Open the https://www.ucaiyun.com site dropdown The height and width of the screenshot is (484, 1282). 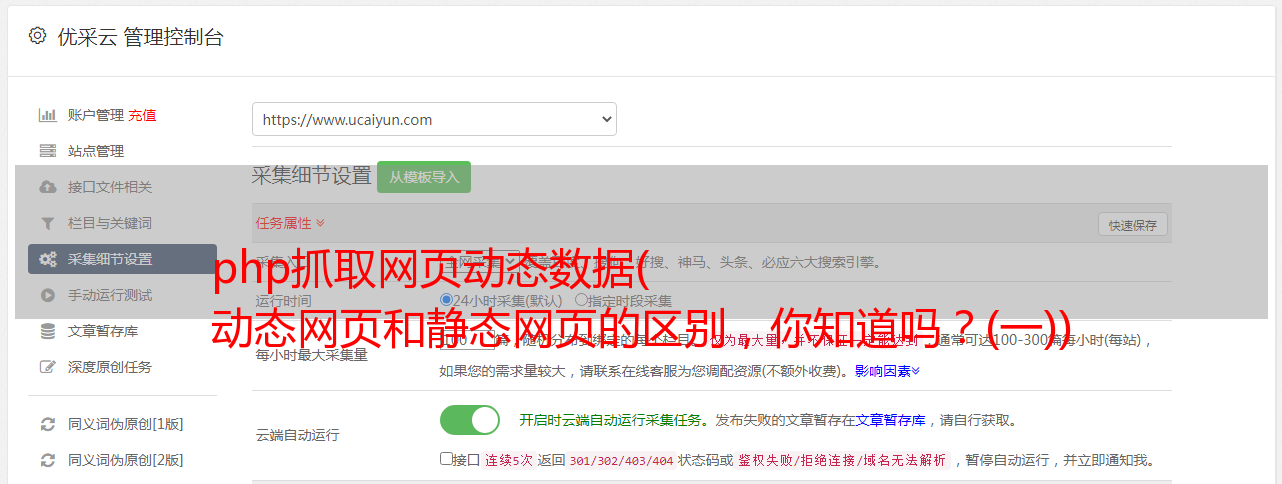pyautogui.click(x=434, y=119)
